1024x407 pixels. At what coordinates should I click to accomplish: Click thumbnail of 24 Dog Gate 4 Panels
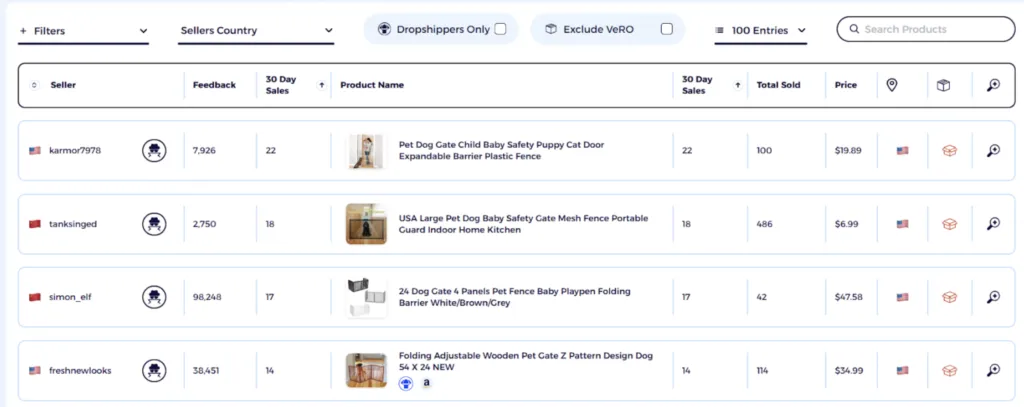point(366,297)
